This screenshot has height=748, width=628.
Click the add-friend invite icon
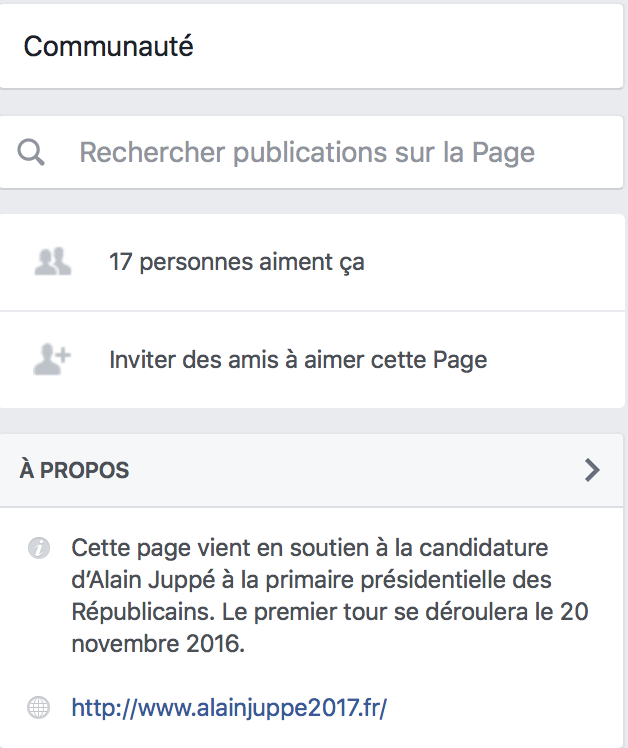[x=52, y=359]
